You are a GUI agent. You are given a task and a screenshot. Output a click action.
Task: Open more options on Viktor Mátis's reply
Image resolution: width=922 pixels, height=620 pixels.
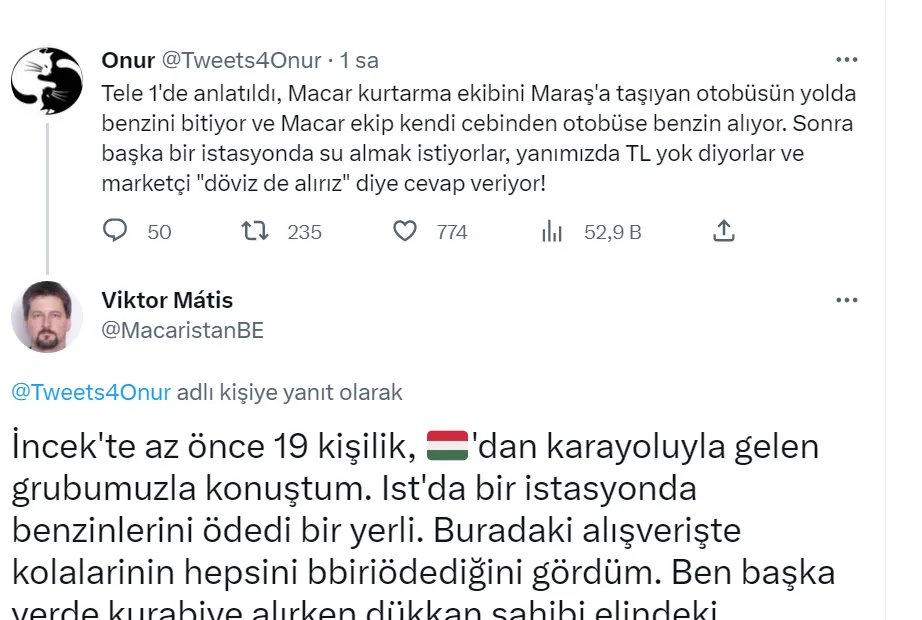[x=847, y=299]
